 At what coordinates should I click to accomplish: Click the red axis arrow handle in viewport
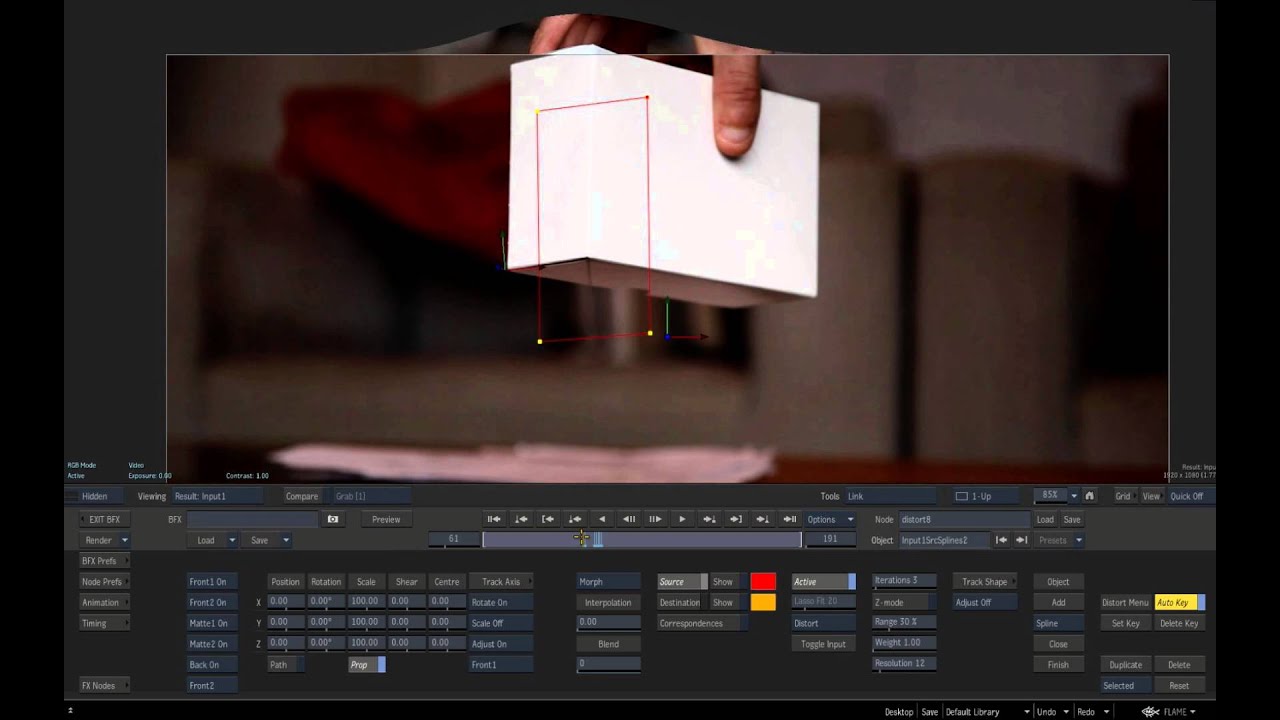click(x=703, y=337)
